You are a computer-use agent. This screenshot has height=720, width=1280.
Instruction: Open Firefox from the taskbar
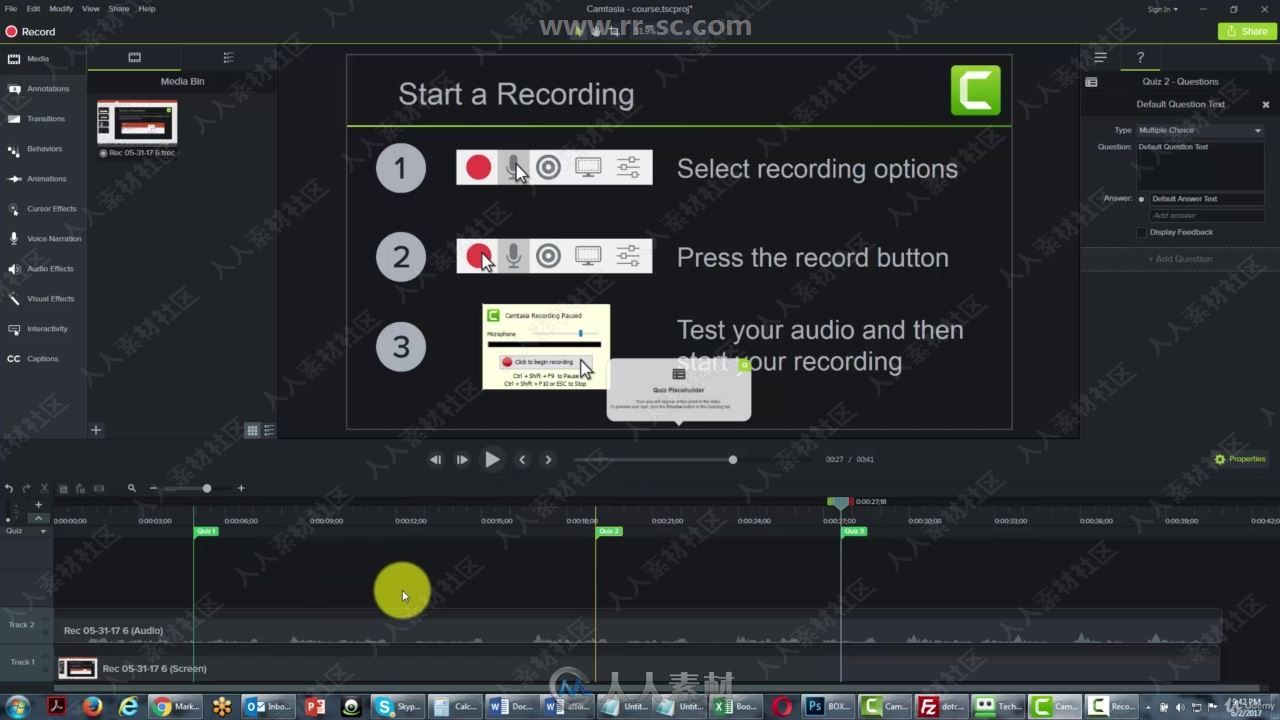point(93,707)
